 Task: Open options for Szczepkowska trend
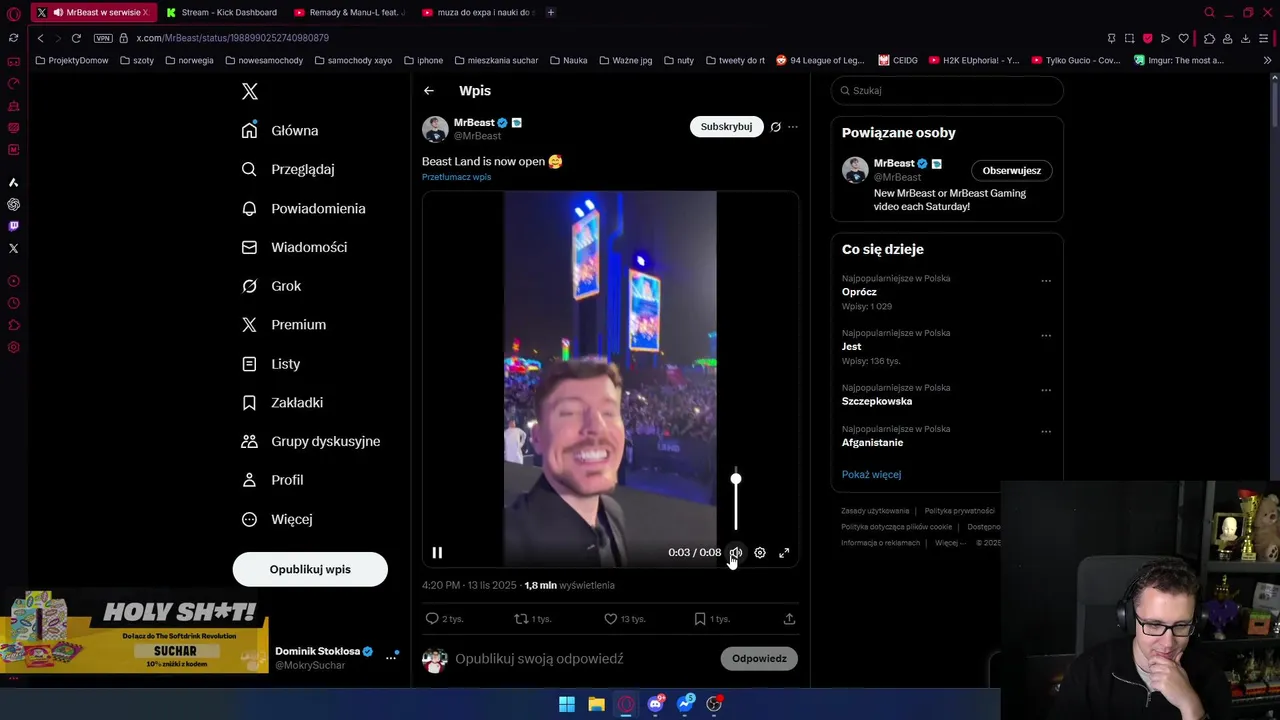1046,390
